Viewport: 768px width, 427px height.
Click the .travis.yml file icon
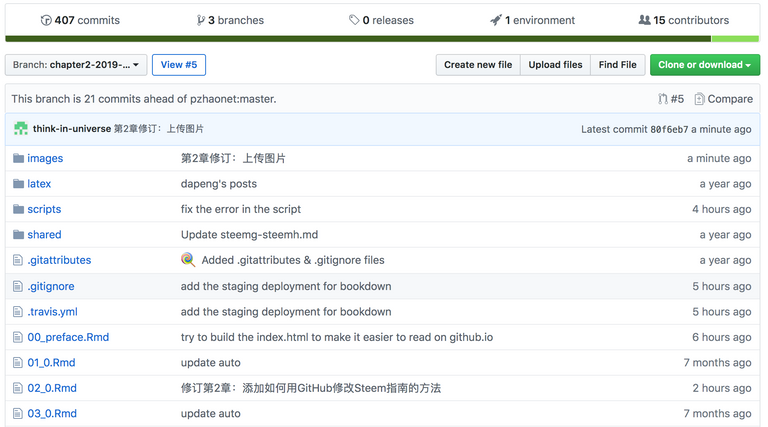click(x=18, y=311)
